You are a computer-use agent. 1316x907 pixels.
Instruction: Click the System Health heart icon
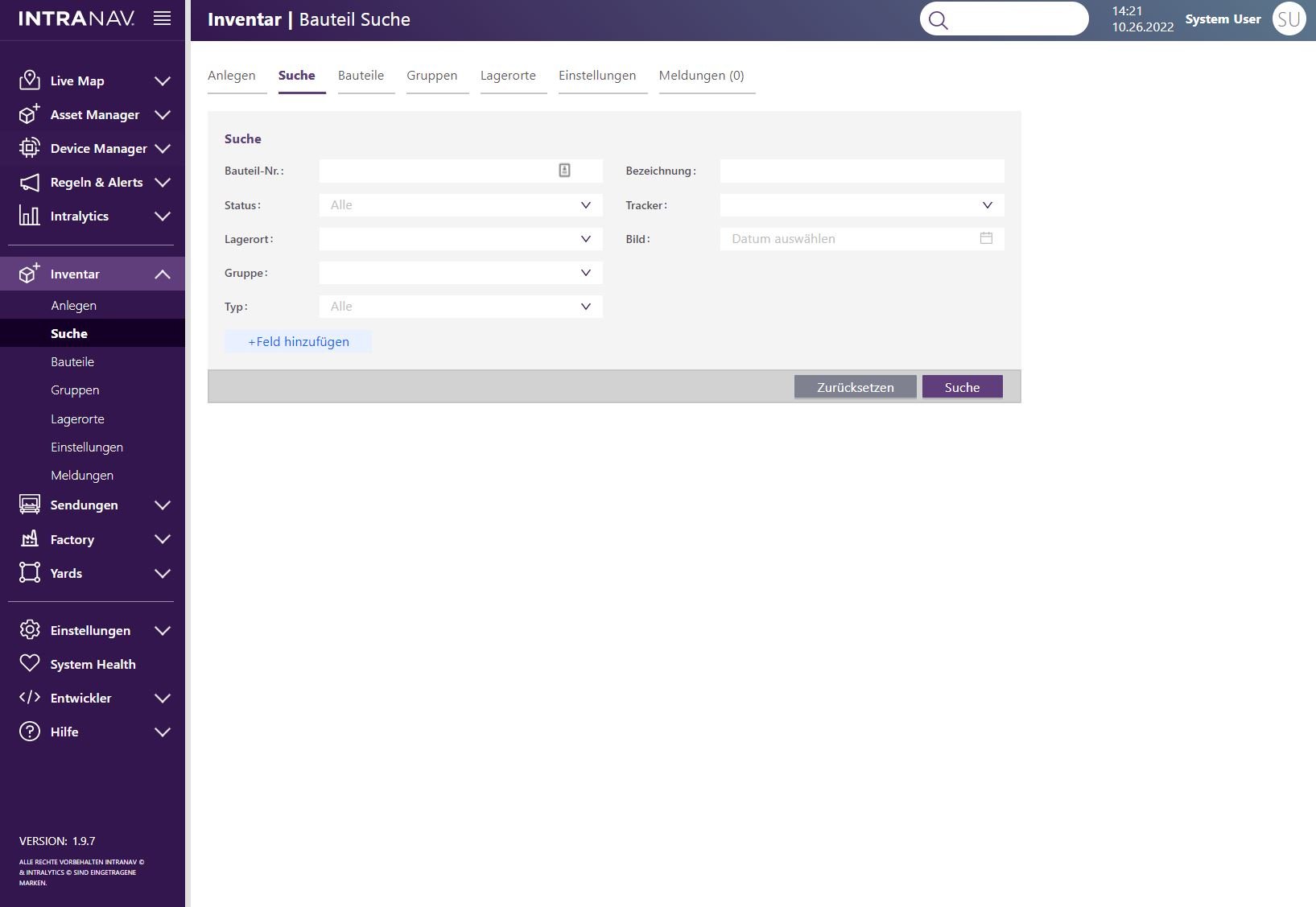click(x=30, y=664)
